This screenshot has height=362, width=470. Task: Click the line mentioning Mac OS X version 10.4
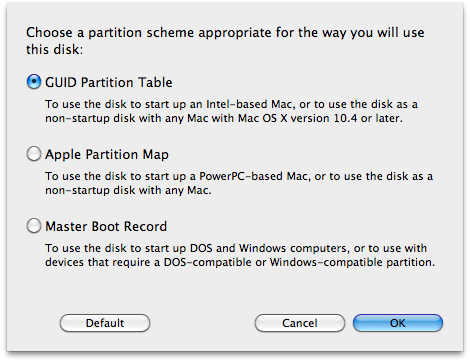[x=224, y=118]
